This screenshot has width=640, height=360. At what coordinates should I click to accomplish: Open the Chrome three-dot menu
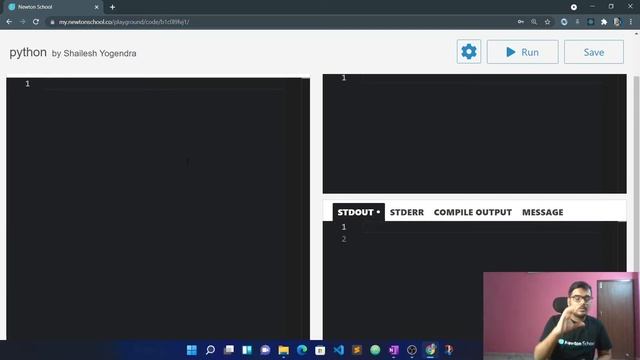631,22
